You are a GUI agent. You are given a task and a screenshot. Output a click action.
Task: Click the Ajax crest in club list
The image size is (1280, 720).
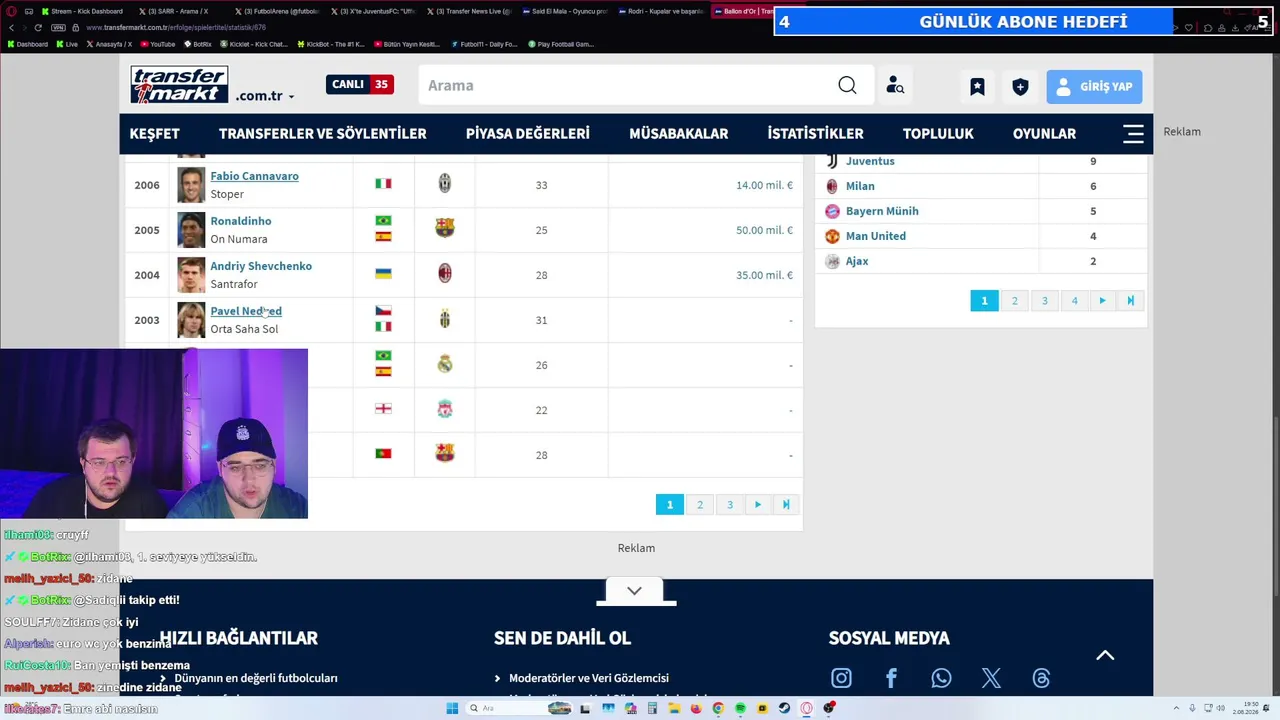coord(832,261)
